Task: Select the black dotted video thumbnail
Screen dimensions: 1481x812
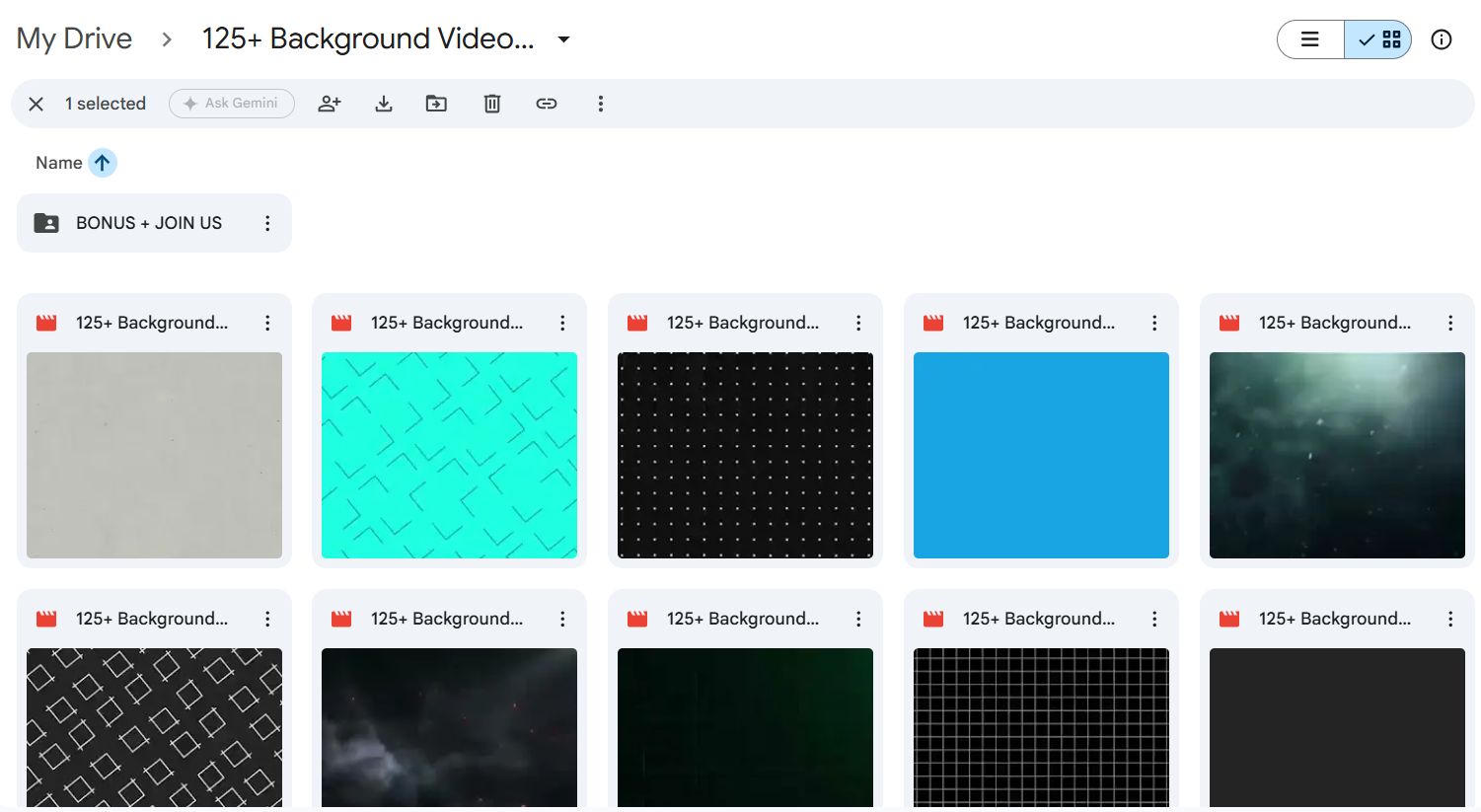Action: pyautogui.click(x=745, y=455)
